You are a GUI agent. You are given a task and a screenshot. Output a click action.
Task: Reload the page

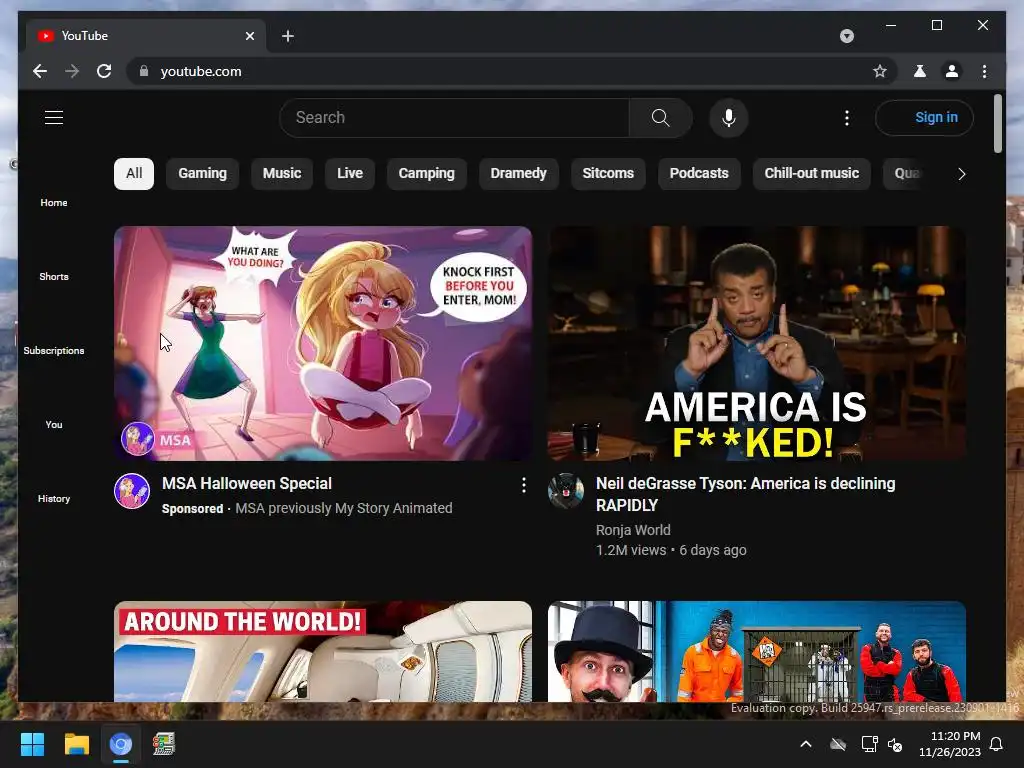pos(104,71)
